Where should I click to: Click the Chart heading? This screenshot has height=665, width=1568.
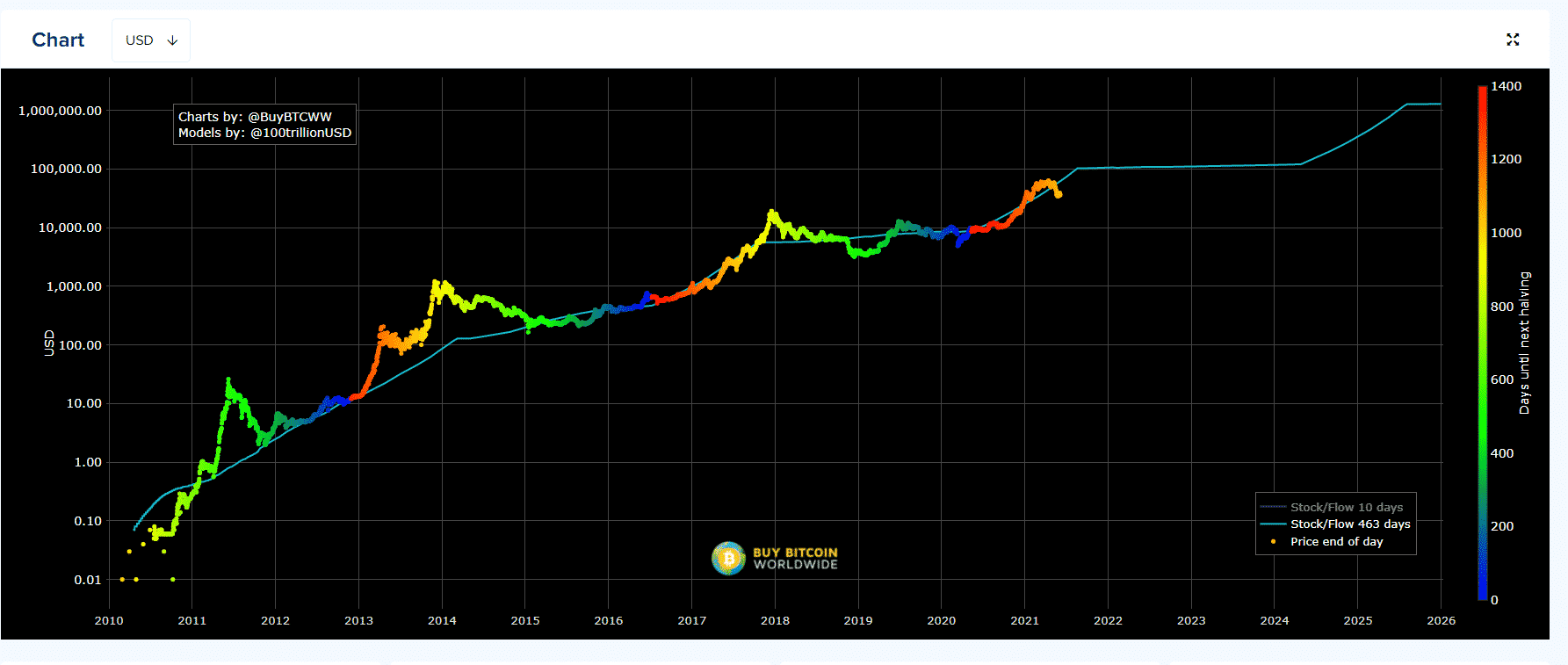58,40
